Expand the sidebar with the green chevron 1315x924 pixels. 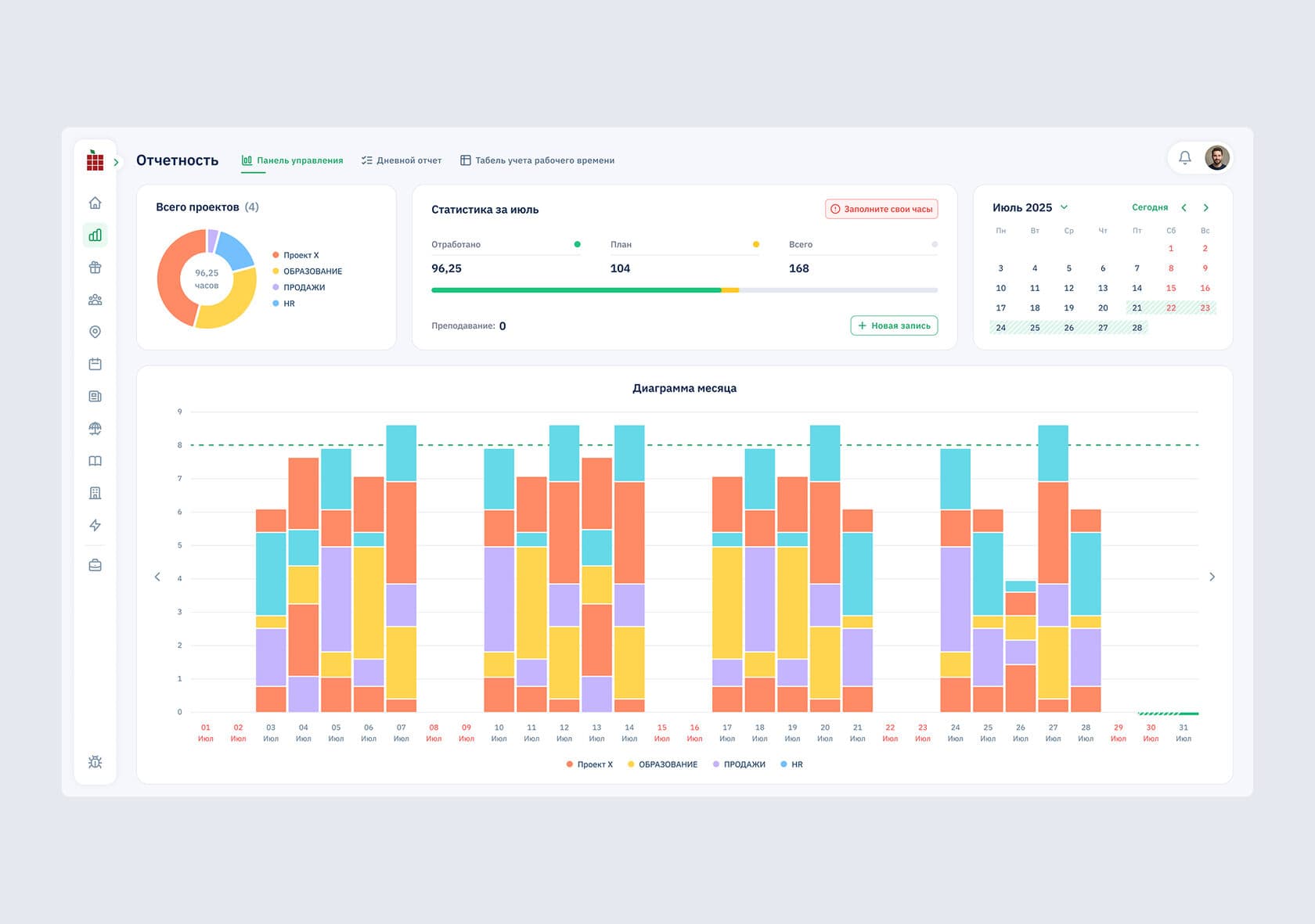click(x=116, y=162)
